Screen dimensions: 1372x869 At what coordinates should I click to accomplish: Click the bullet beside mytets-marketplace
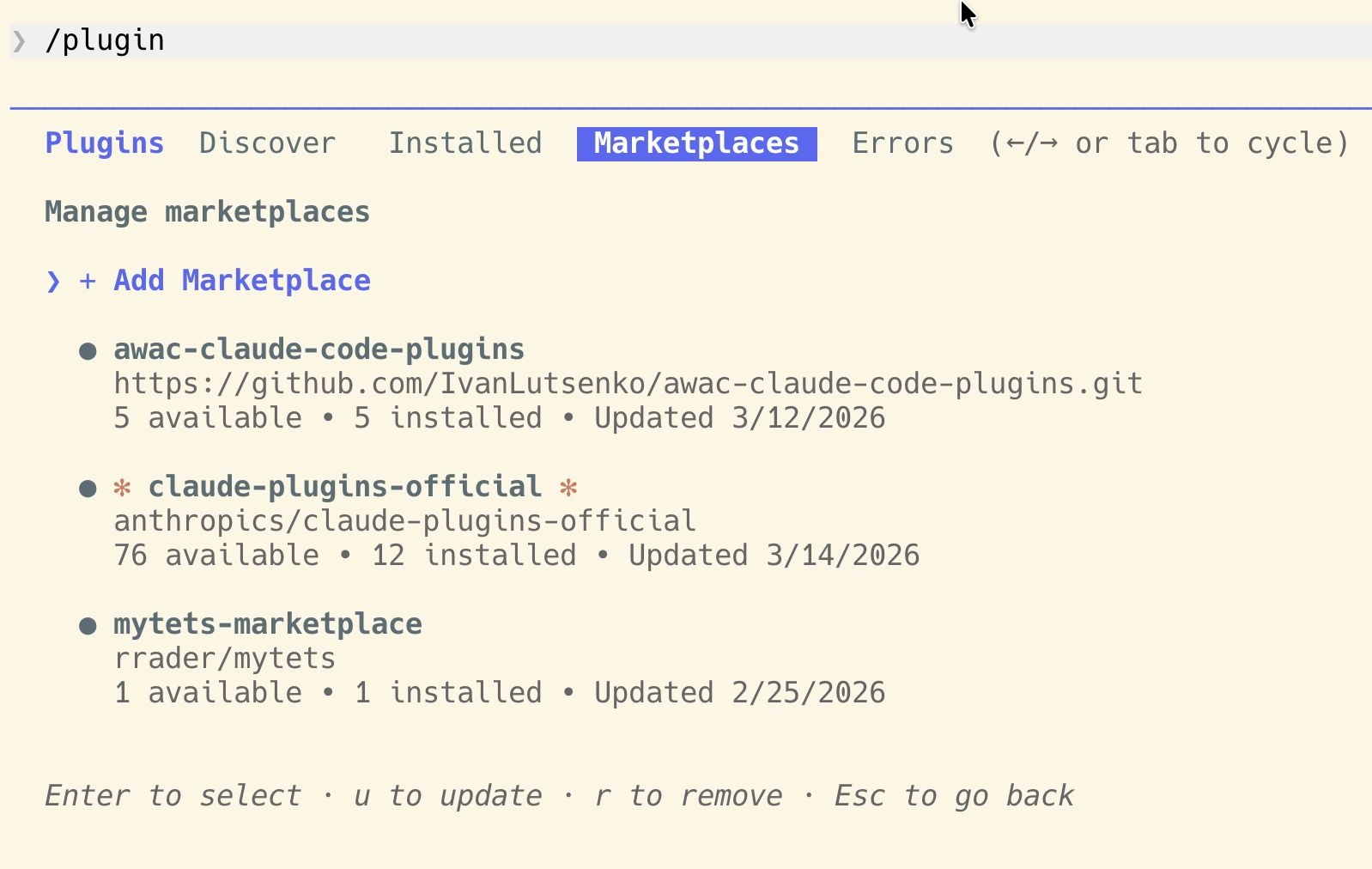click(x=88, y=625)
